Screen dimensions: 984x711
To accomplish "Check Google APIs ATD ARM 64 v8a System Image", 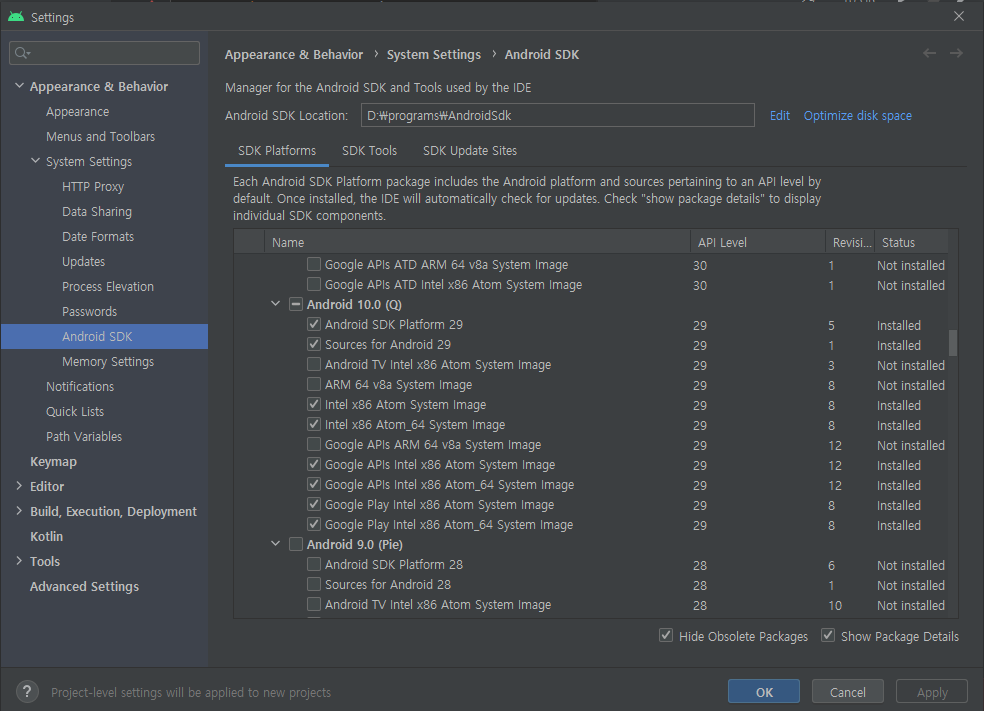I will (x=314, y=265).
